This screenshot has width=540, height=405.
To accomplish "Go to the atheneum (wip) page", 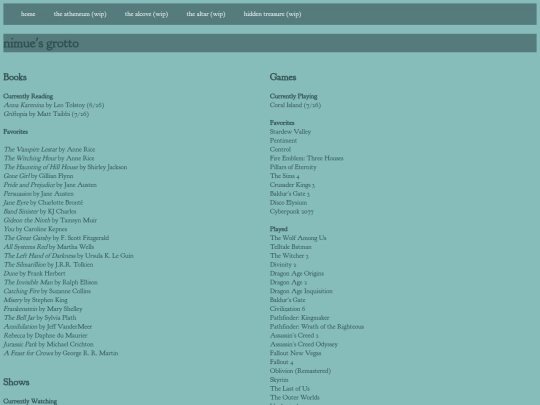I will (80, 14).
